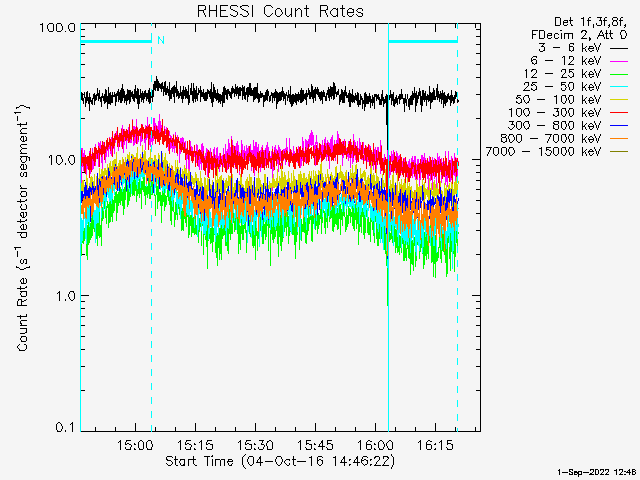This screenshot has height=480, width=640.
Task: Click the yellow line swatch for 50 - 100 keV
Action: coord(619,100)
